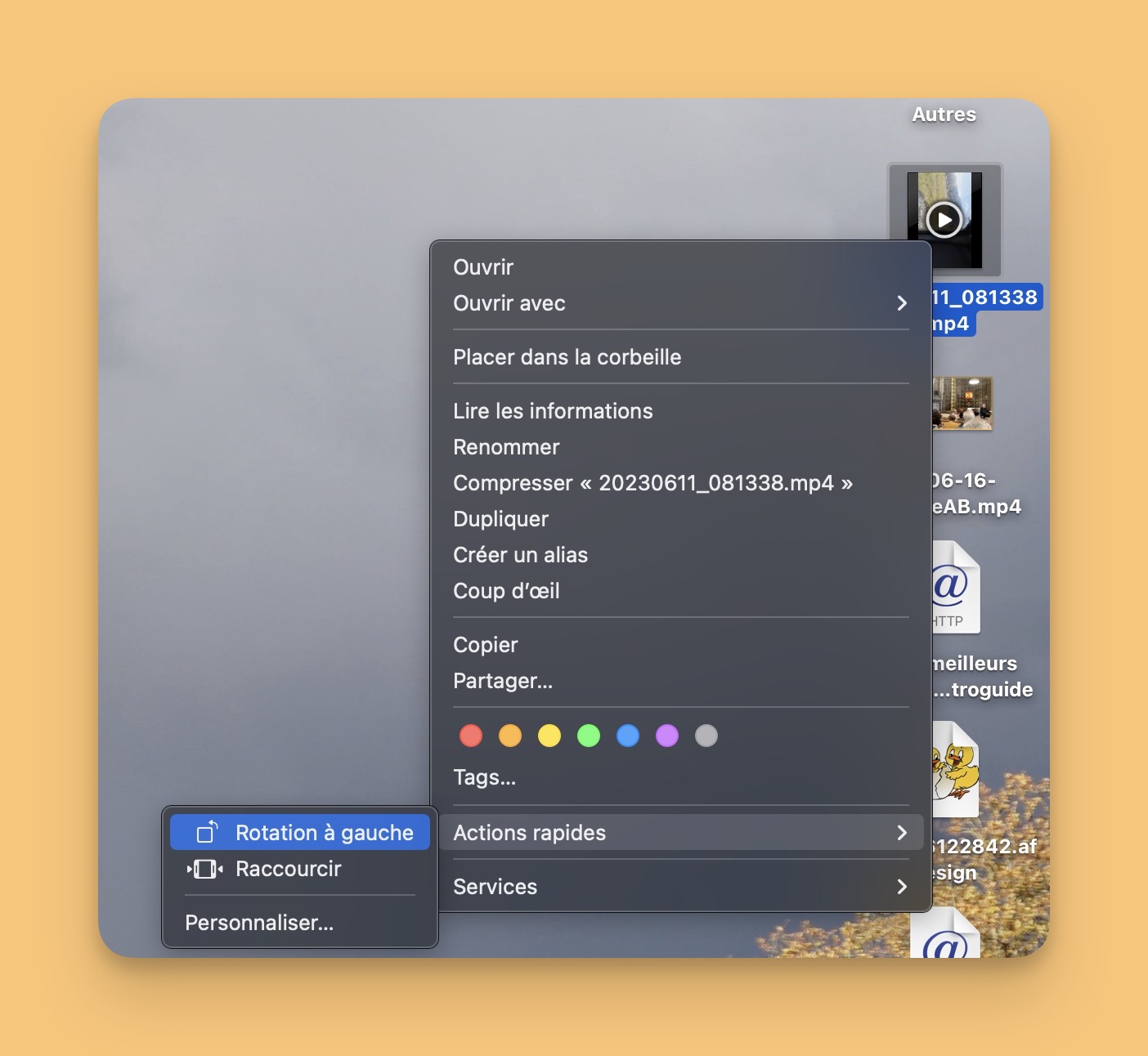
Task: Click the eAB.mp4 file name label
Action: coord(977,493)
